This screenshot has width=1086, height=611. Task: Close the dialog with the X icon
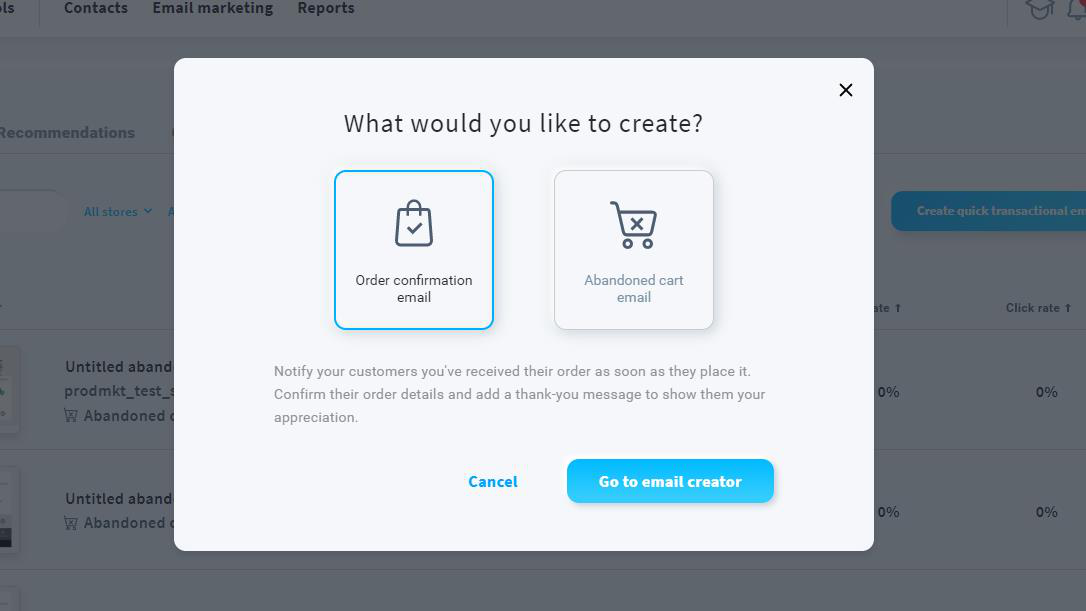(x=846, y=90)
